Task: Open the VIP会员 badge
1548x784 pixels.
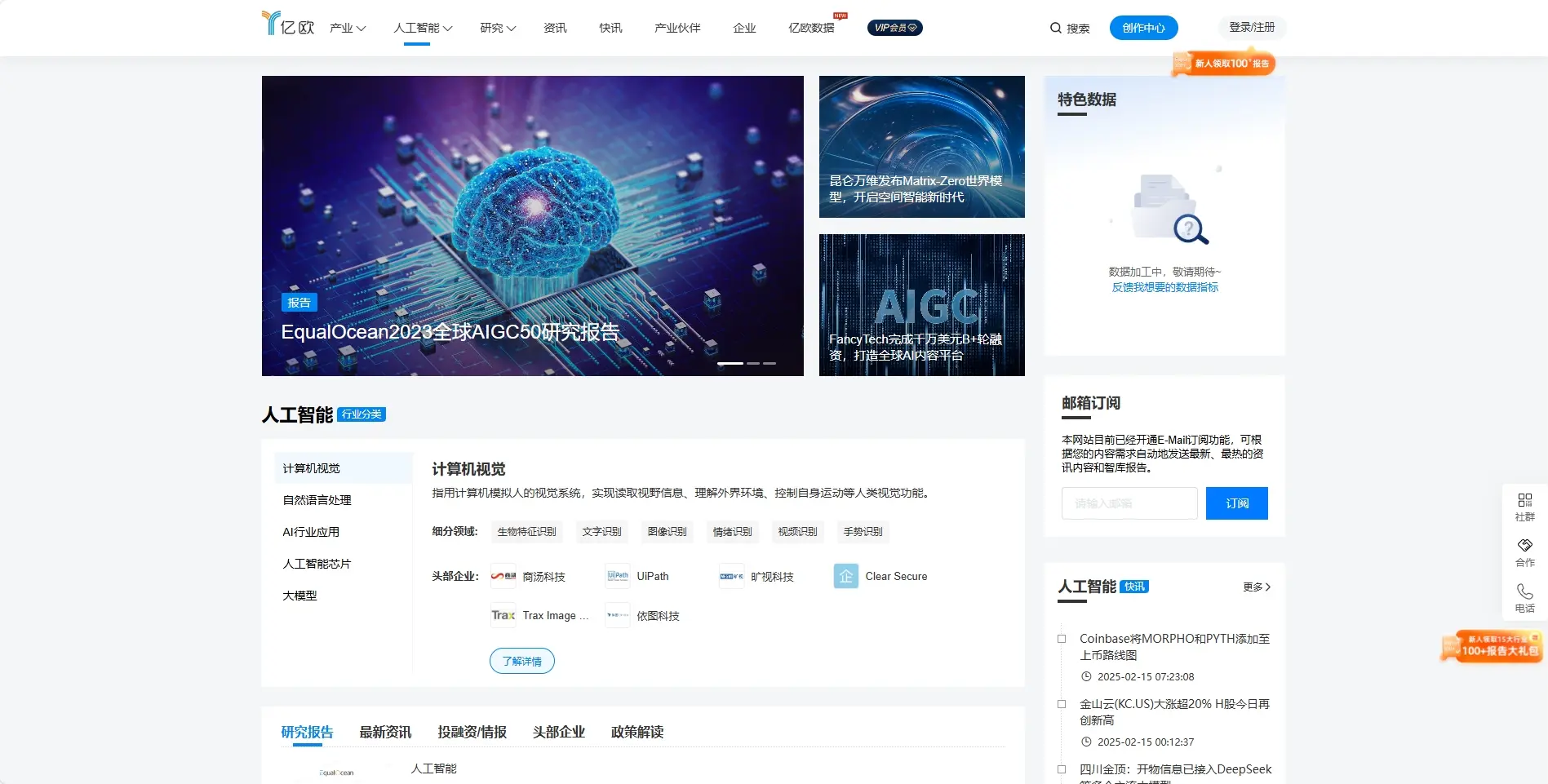Action: click(895, 28)
